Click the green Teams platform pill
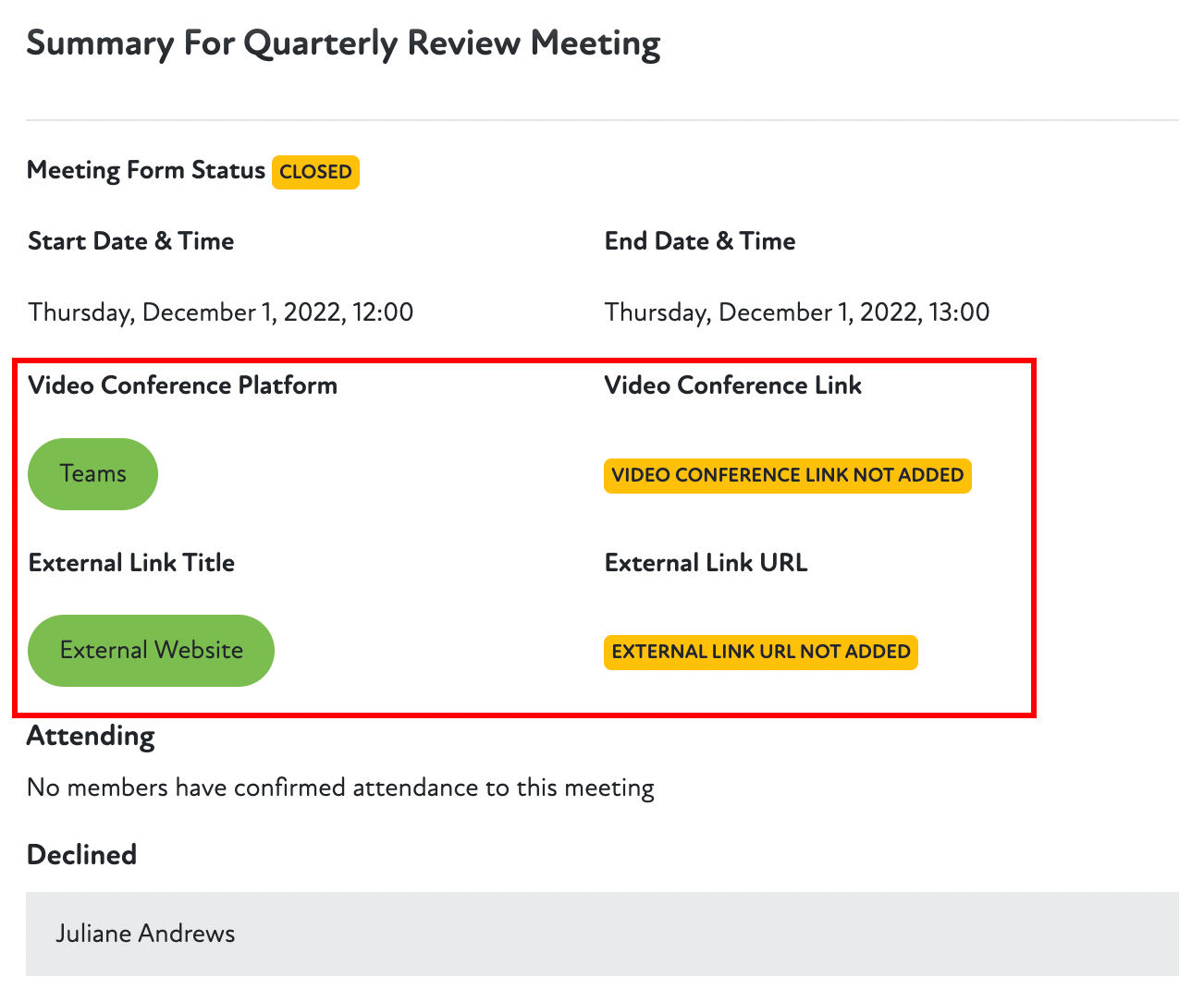The image size is (1204, 1002). (92, 474)
